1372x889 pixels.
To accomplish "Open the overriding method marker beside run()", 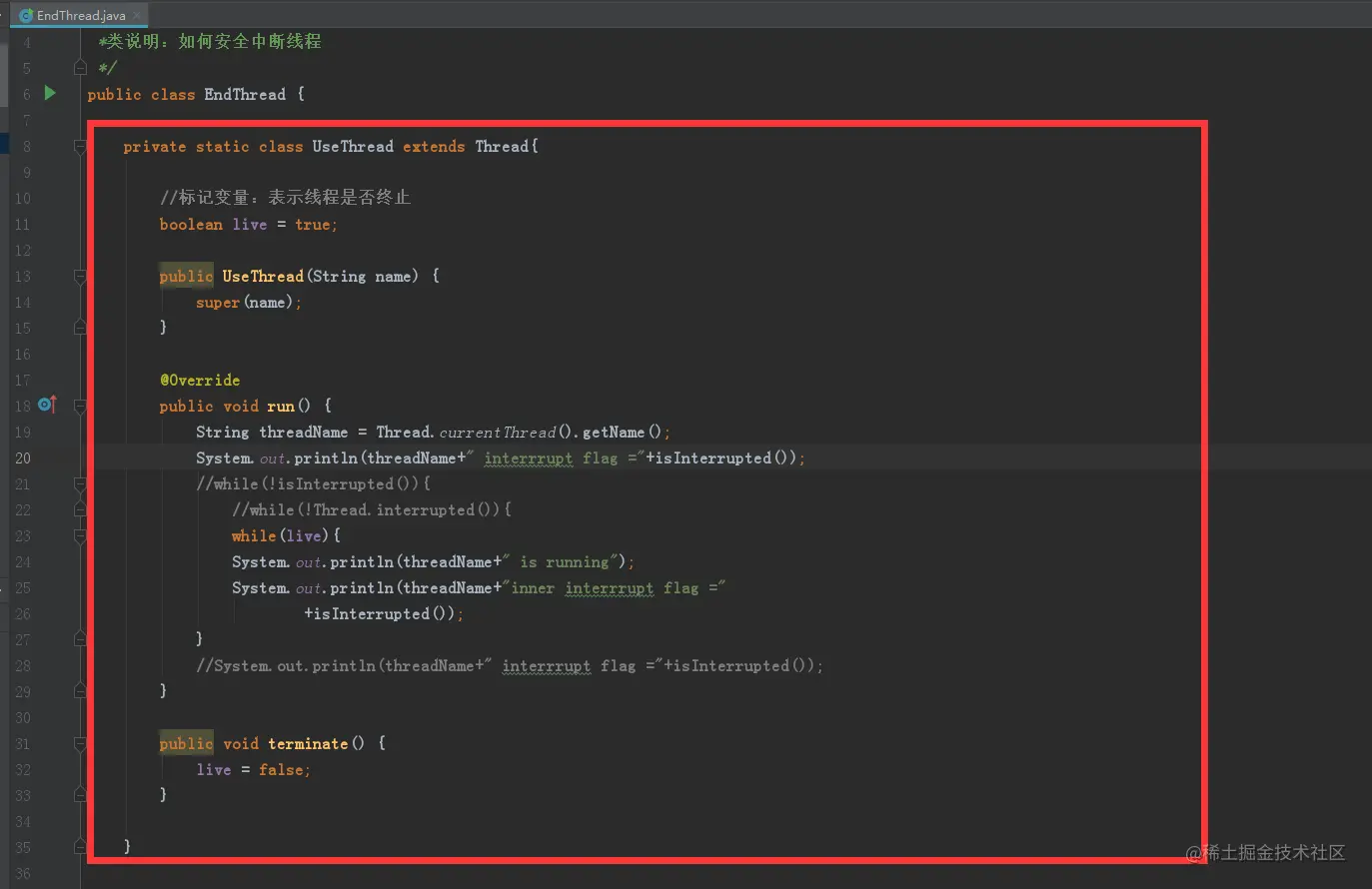I will (47, 405).
